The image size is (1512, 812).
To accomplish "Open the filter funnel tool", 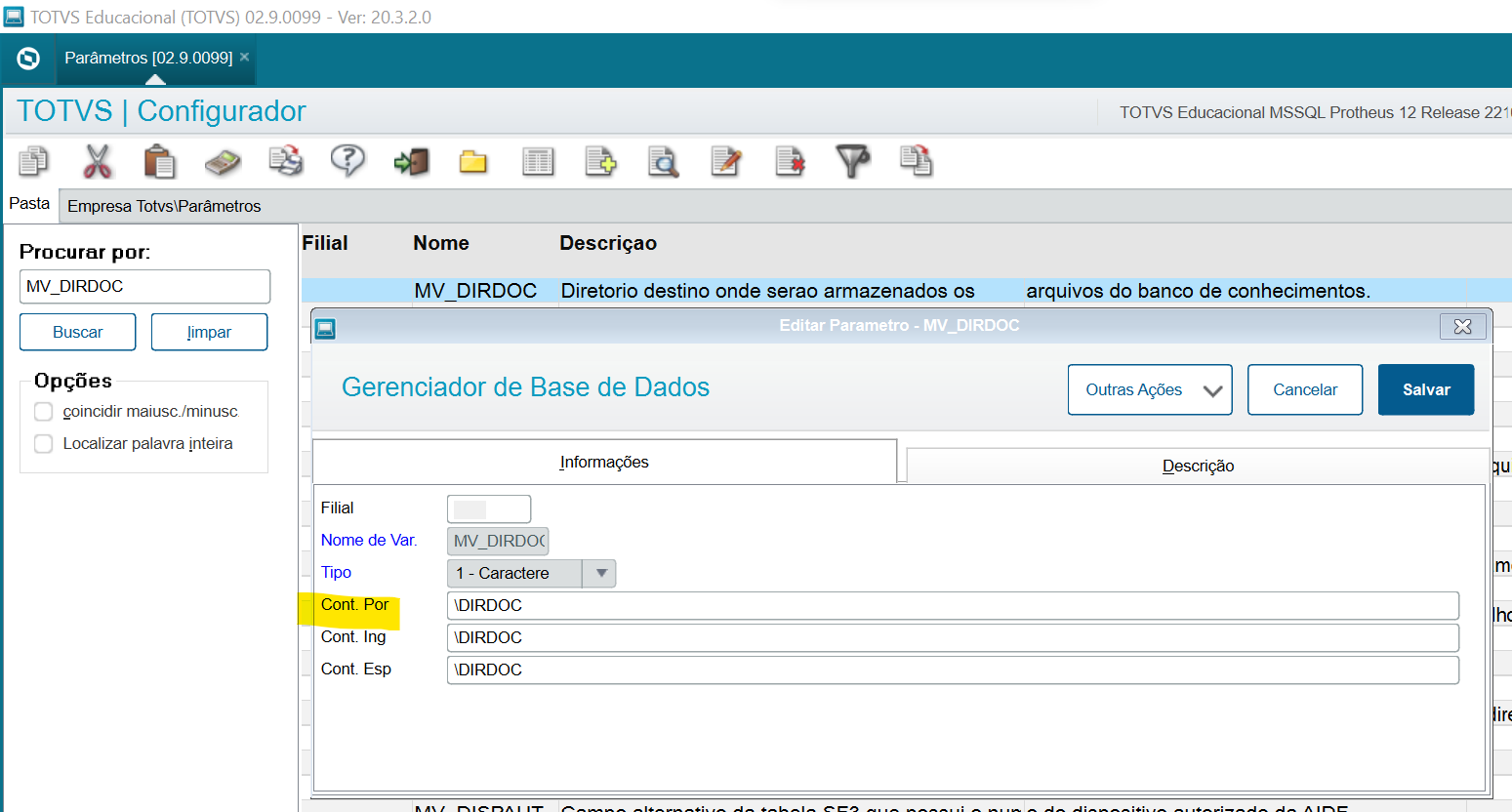I will coord(852,161).
